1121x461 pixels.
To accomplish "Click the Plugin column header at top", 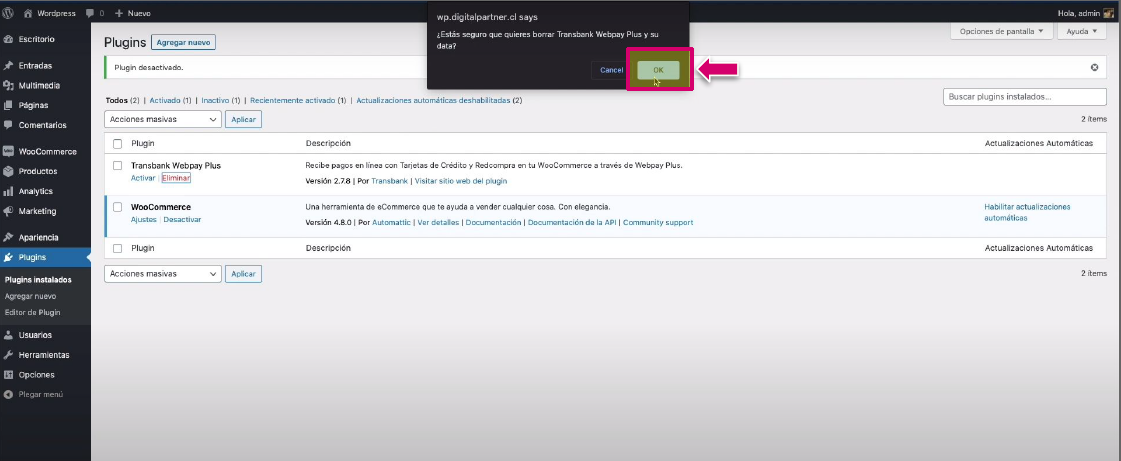I will (143, 144).
